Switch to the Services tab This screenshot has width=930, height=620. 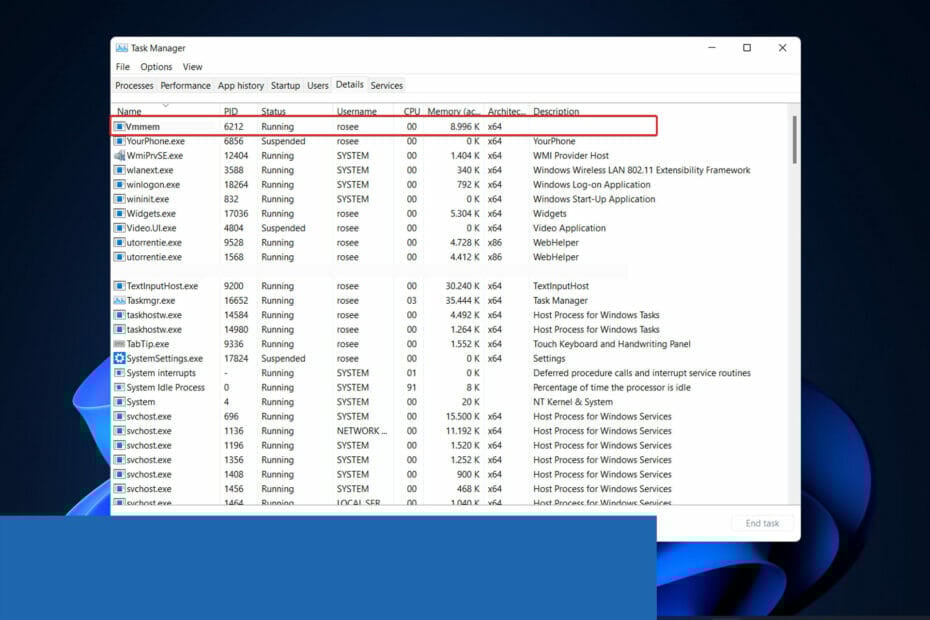click(386, 85)
